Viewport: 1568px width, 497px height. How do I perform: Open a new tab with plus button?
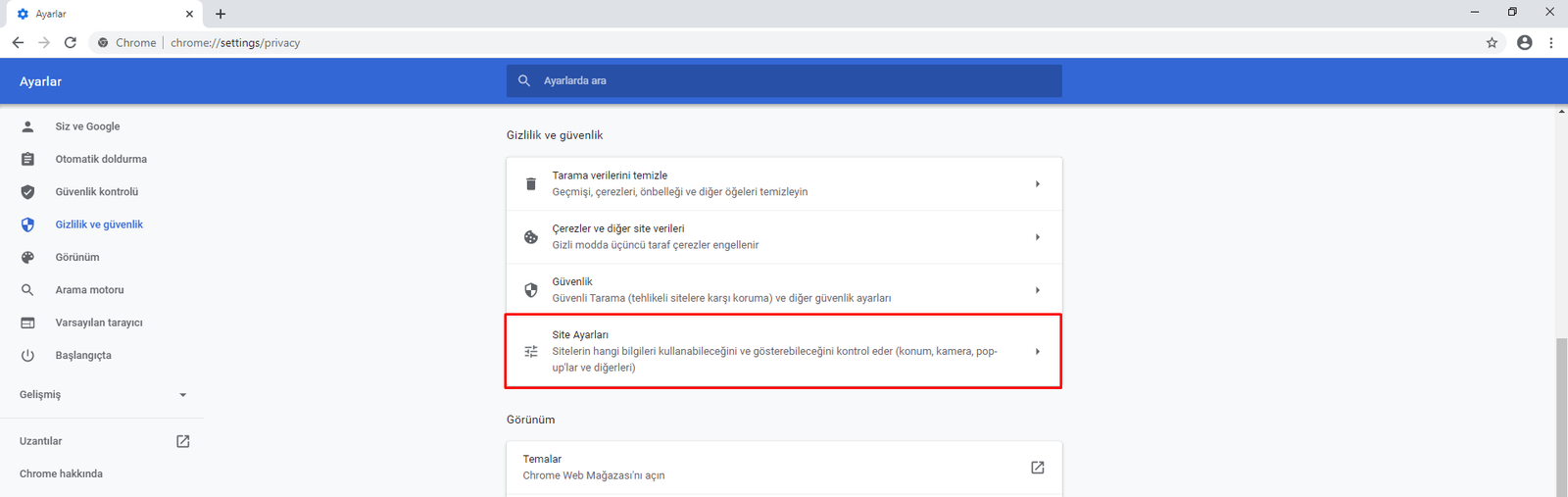[220, 14]
